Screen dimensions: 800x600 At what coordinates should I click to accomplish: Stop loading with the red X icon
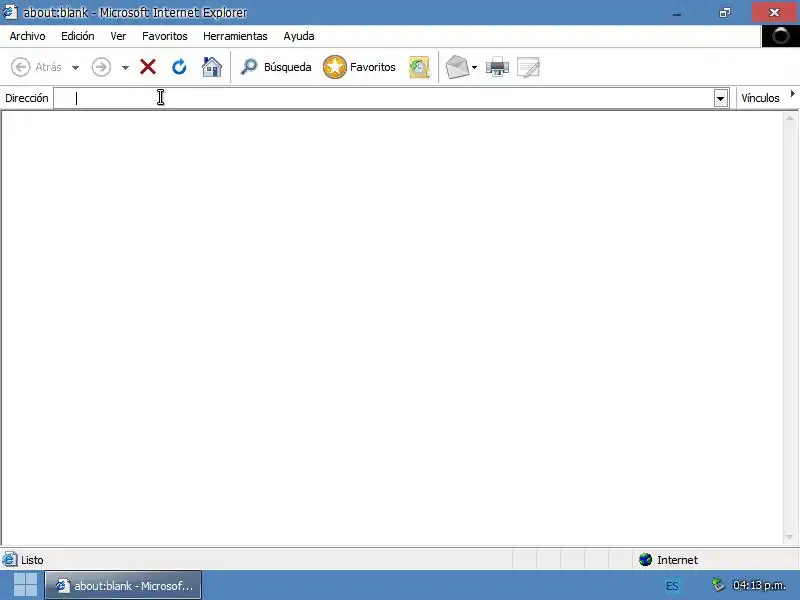148,67
